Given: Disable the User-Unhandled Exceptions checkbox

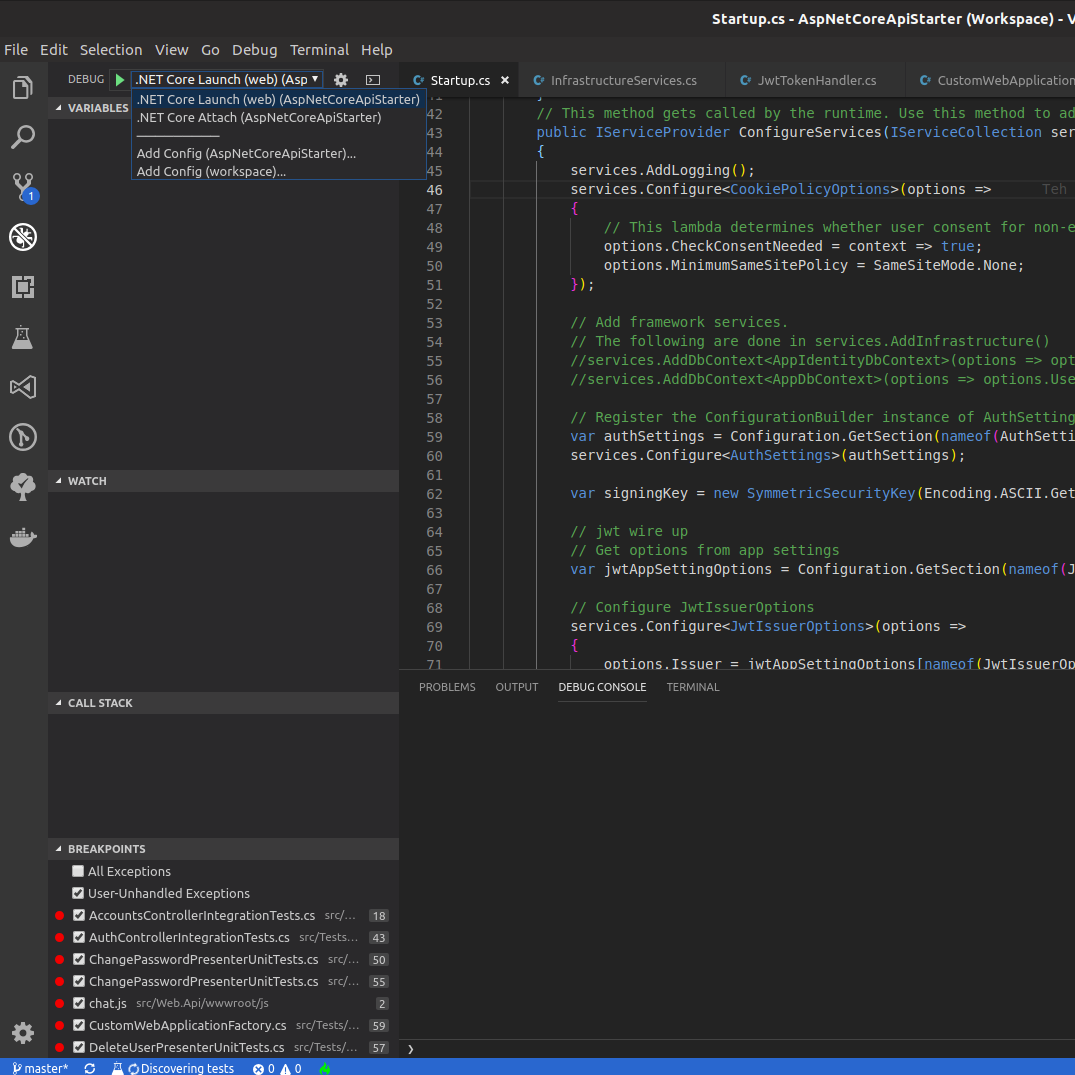Looking at the screenshot, I should [x=77, y=893].
